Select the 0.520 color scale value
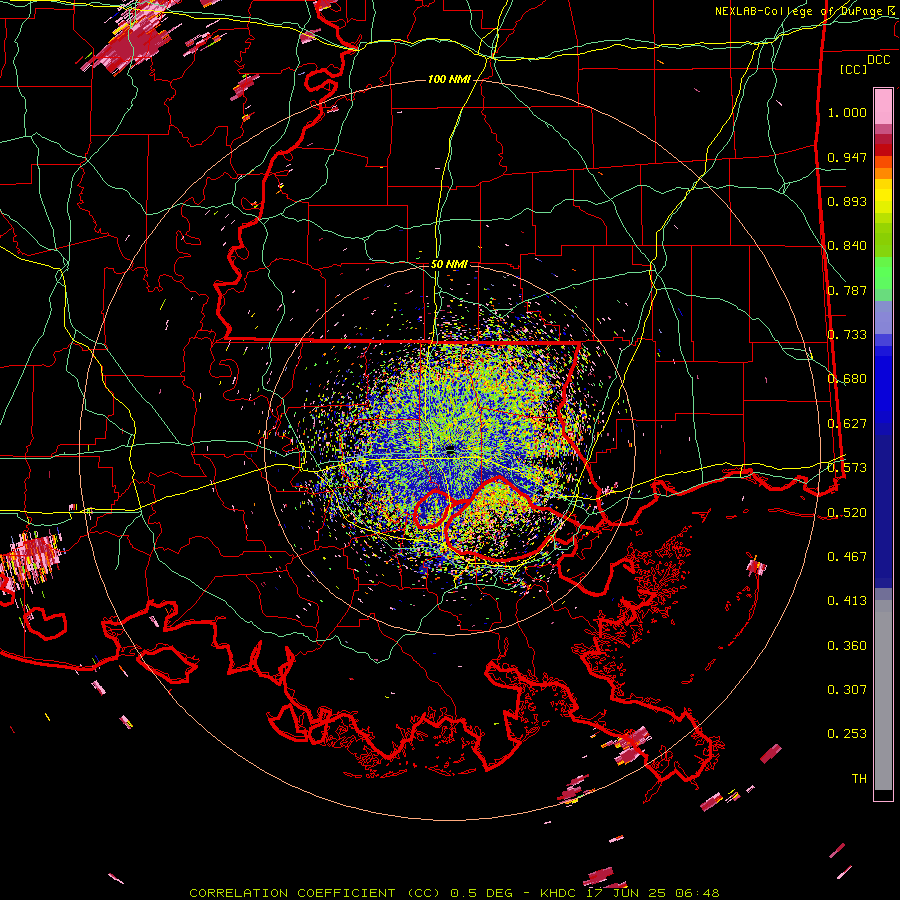 click(x=847, y=512)
